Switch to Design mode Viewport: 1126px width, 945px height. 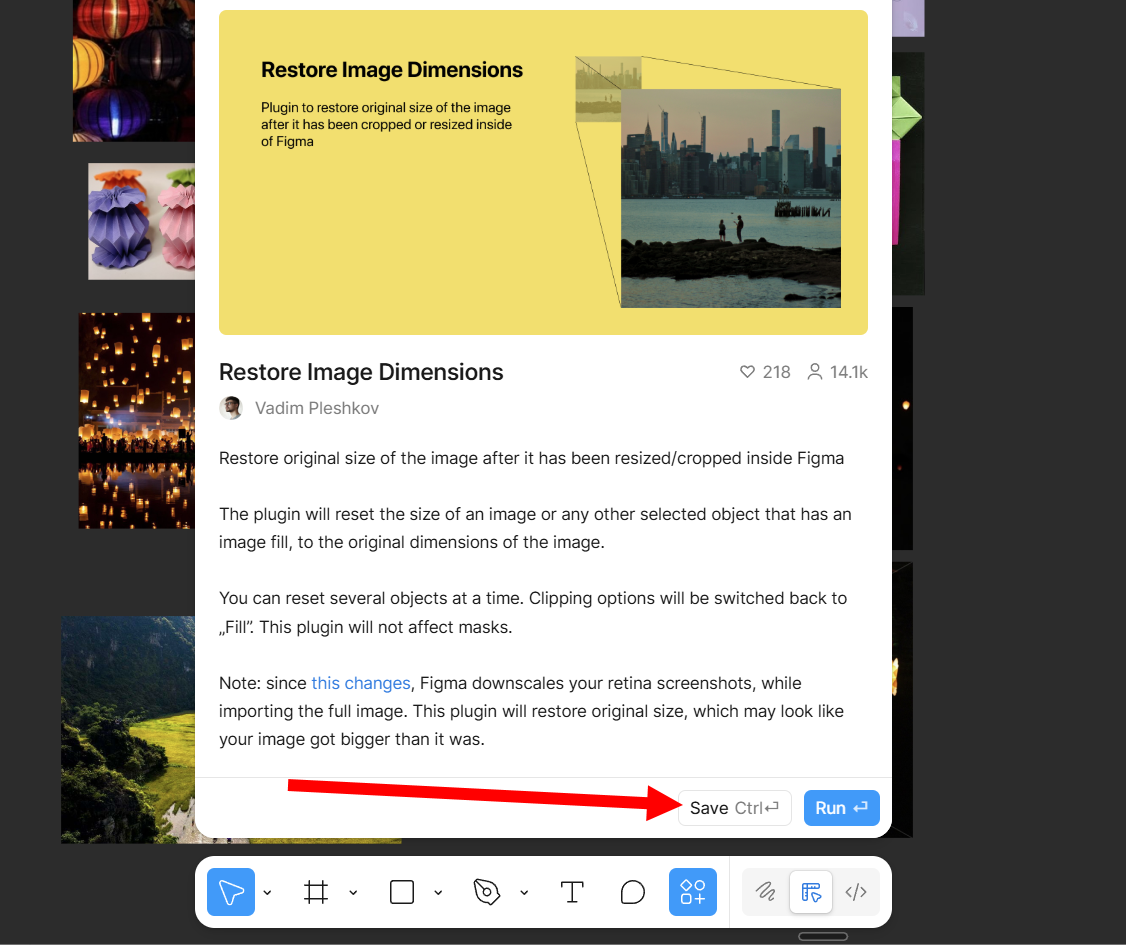(x=811, y=892)
